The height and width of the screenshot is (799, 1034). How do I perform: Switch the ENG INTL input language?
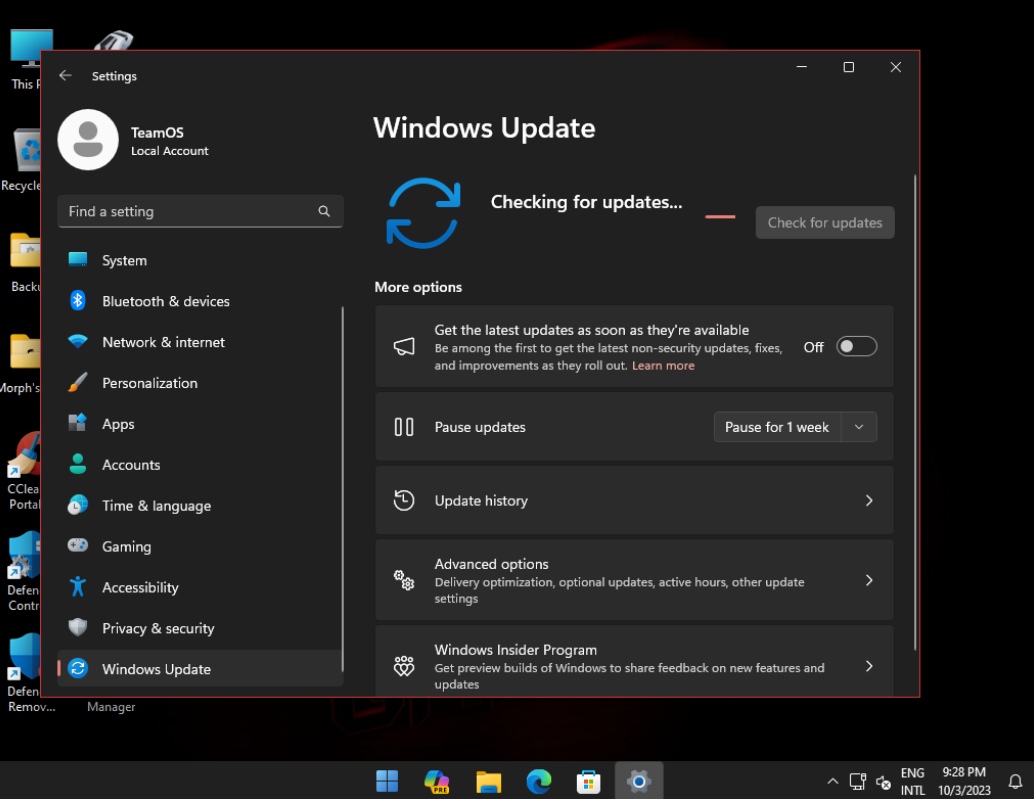[x=913, y=781]
